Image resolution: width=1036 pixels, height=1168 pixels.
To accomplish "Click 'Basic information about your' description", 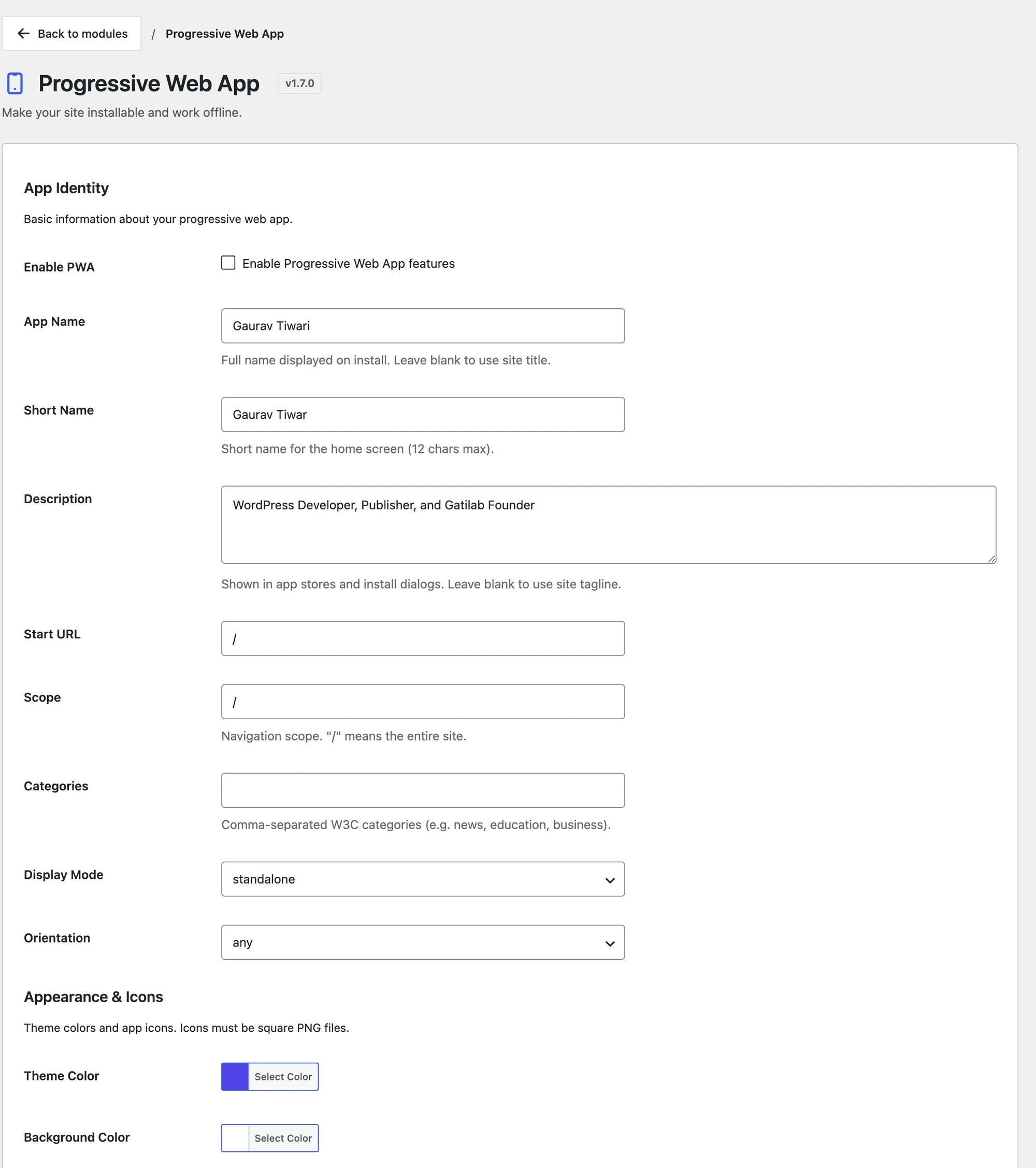I will [x=157, y=219].
